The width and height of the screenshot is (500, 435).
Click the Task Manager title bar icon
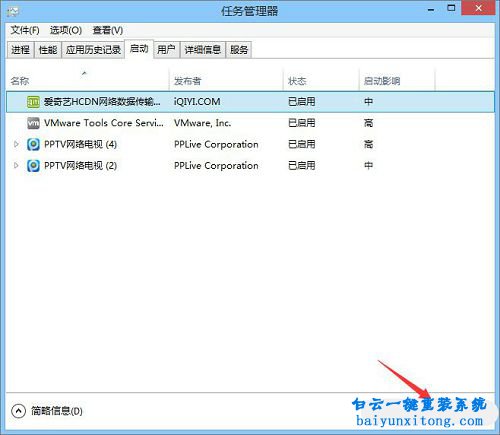13,11
